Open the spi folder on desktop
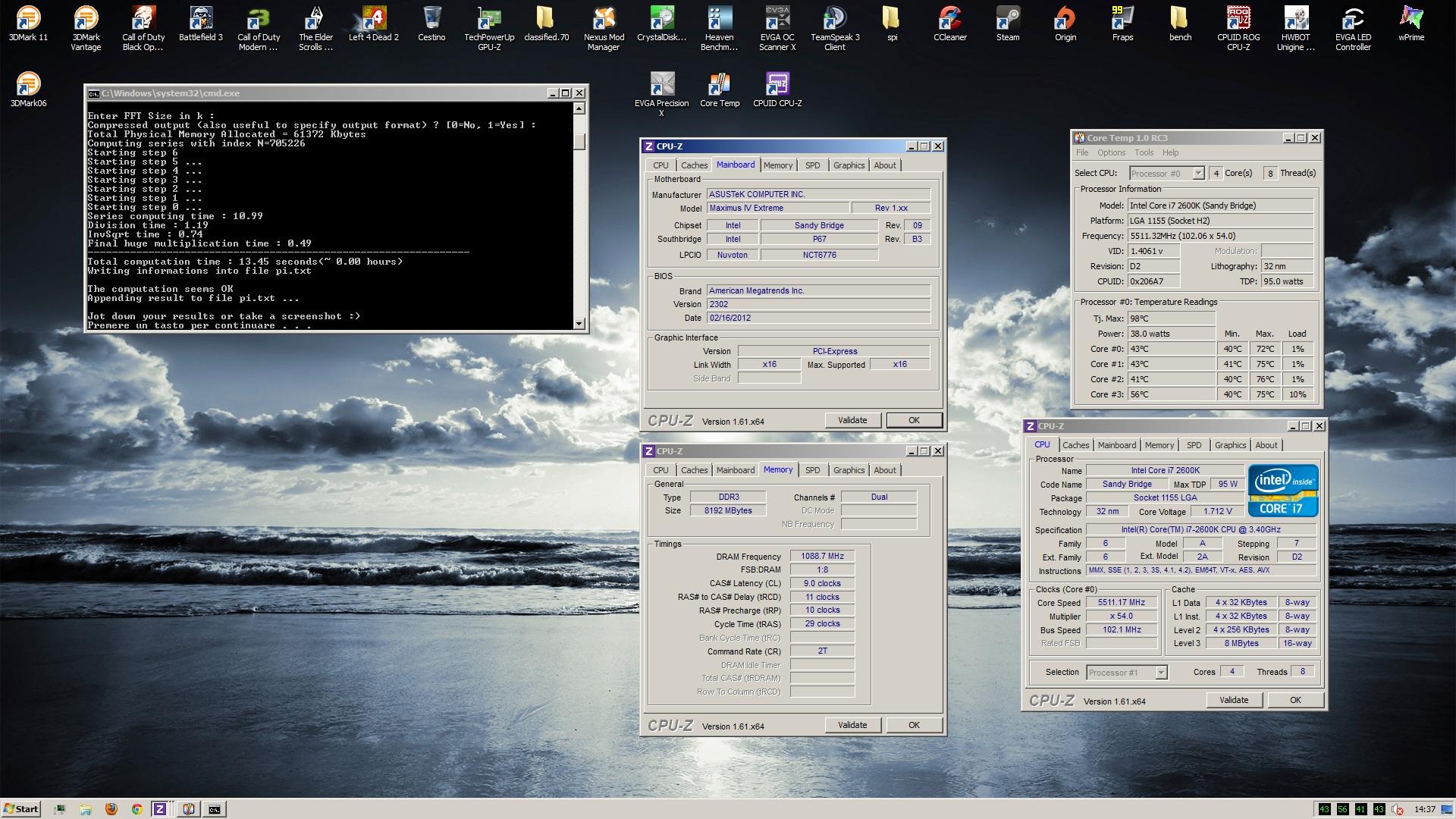 [x=893, y=24]
